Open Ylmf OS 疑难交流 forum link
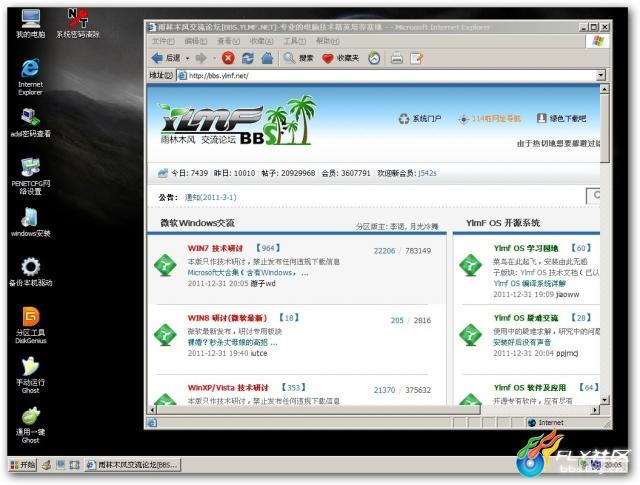This screenshot has width=640, height=485. 526,318
